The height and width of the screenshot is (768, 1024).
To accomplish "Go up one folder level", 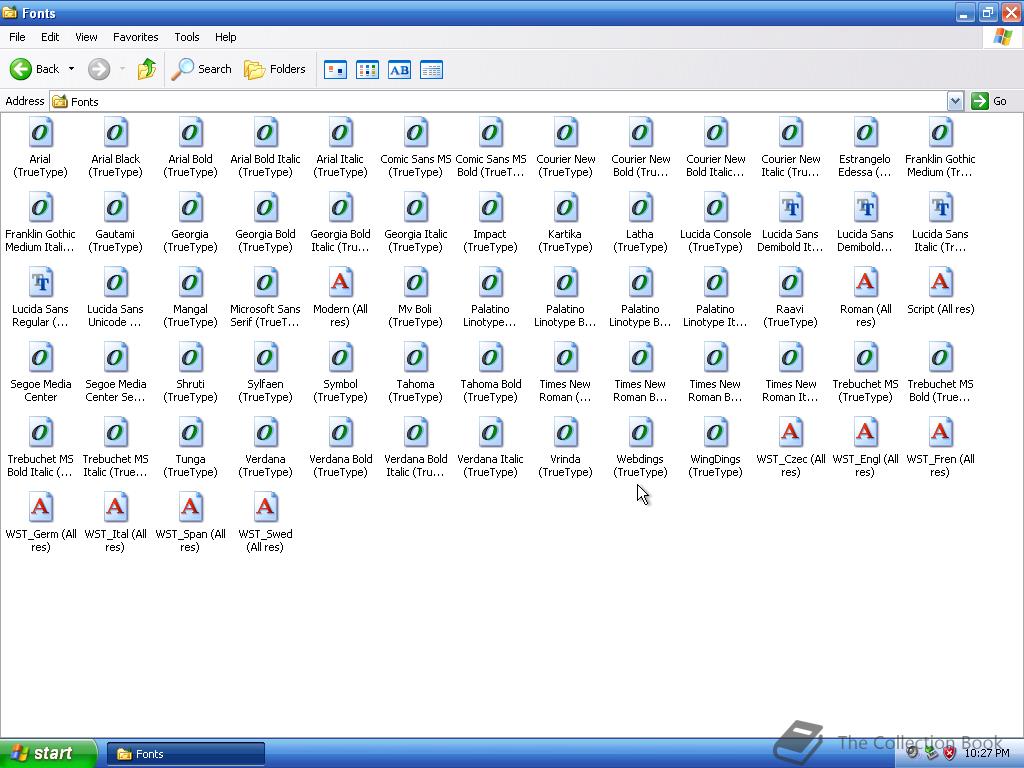I will click(x=147, y=69).
